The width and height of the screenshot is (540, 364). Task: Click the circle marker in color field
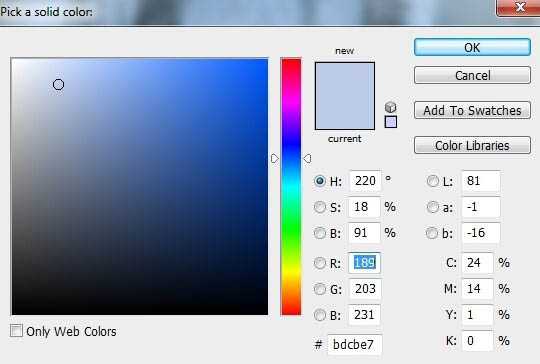59,84
